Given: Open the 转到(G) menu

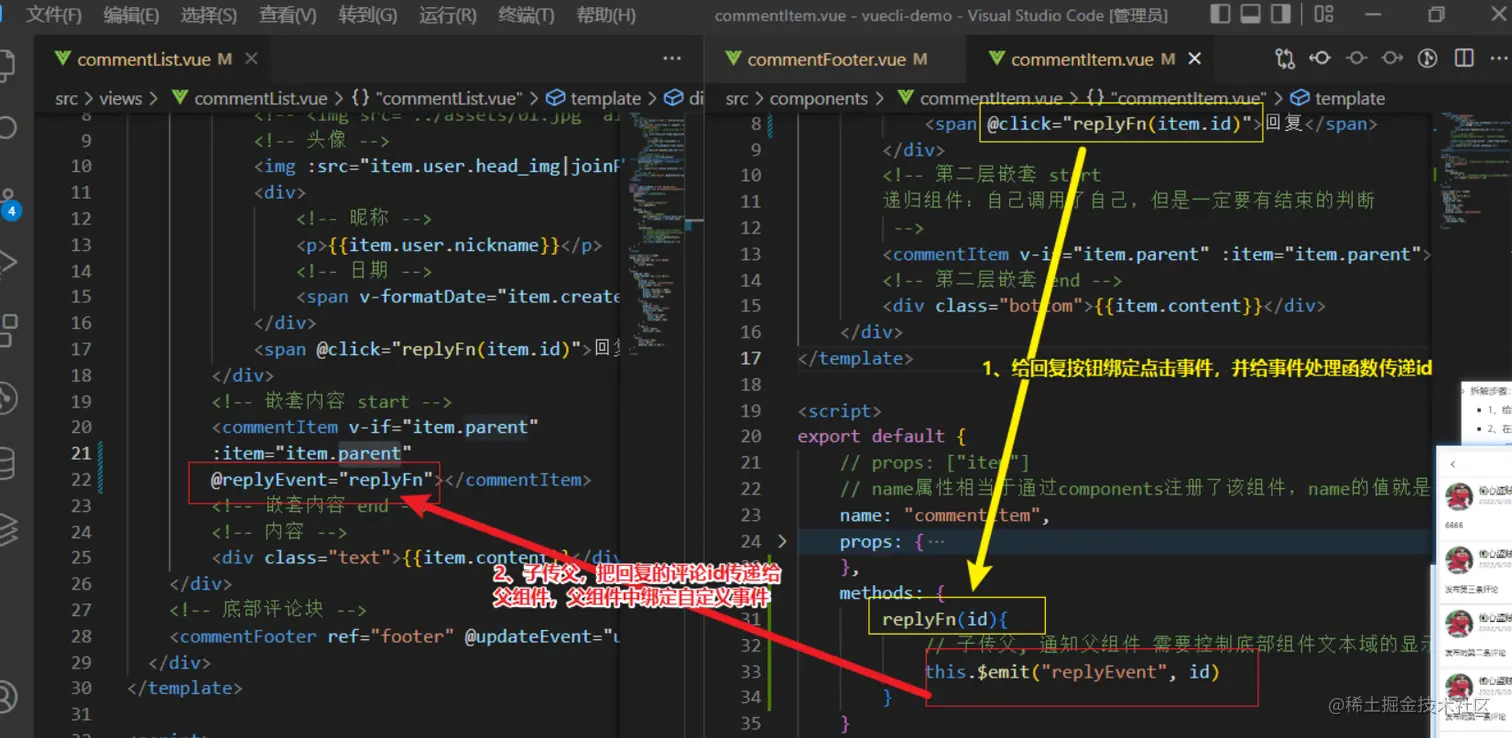Looking at the screenshot, I should 368,15.
